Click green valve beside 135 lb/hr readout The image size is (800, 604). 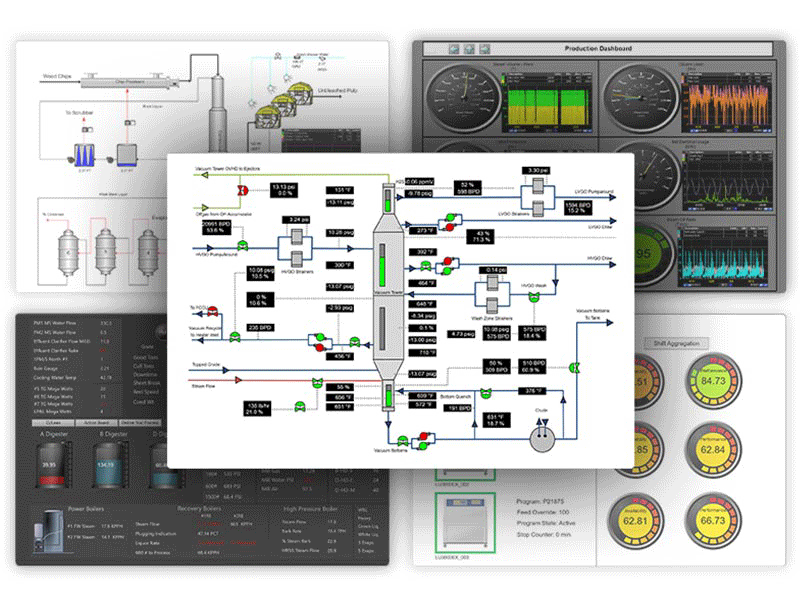[x=301, y=407]
